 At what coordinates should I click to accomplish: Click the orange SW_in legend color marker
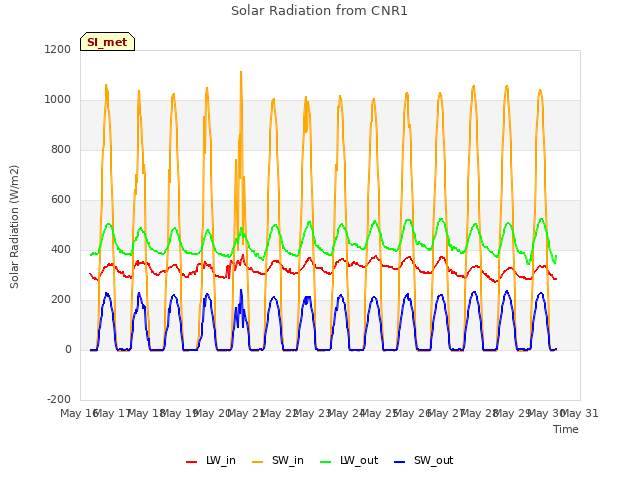tap(258, 462)
